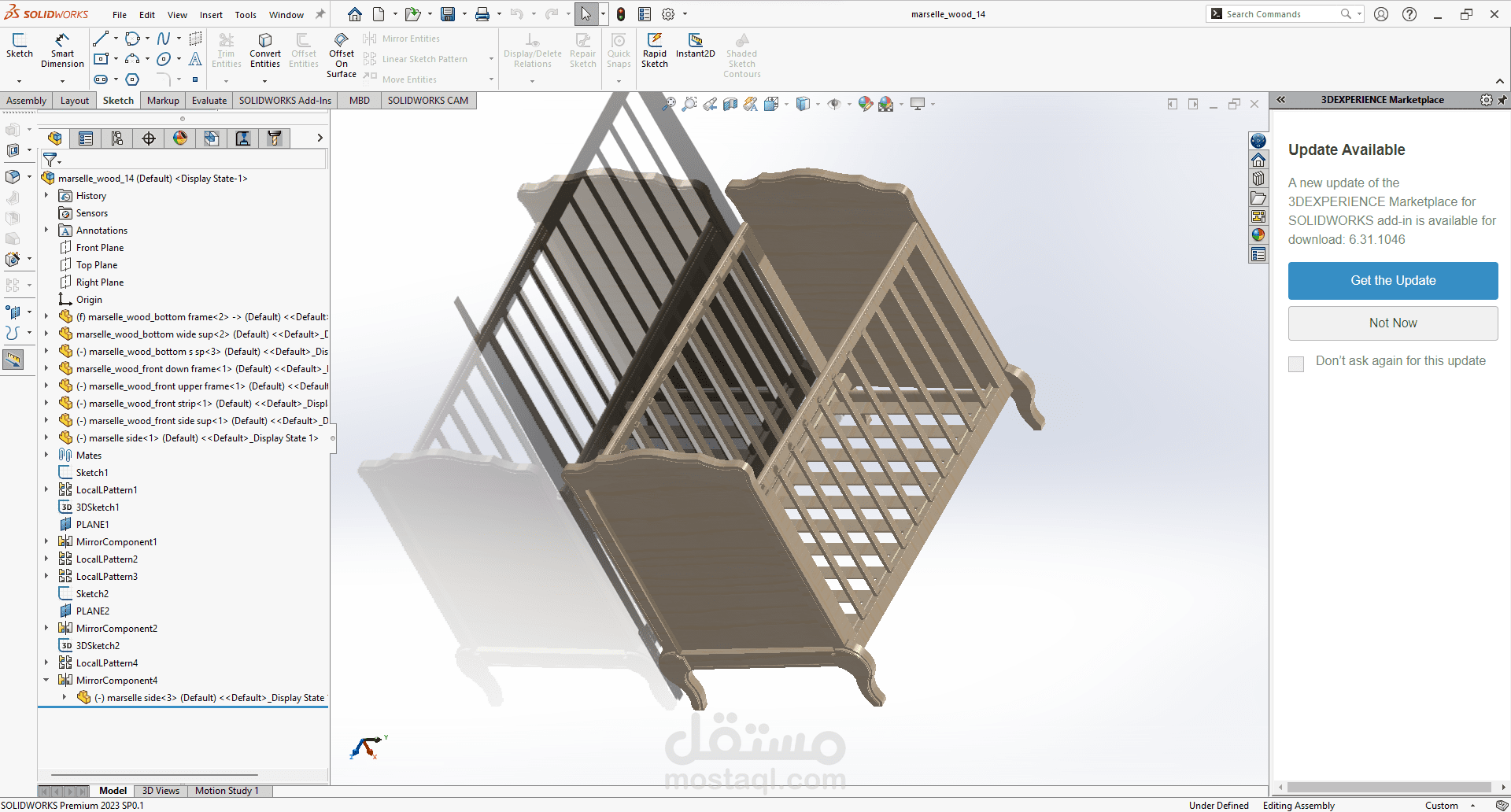Image resolution: width=1511 pixels, height=812 pixels.
Task: Click the Save icon
Action: (x=448, y=14)
